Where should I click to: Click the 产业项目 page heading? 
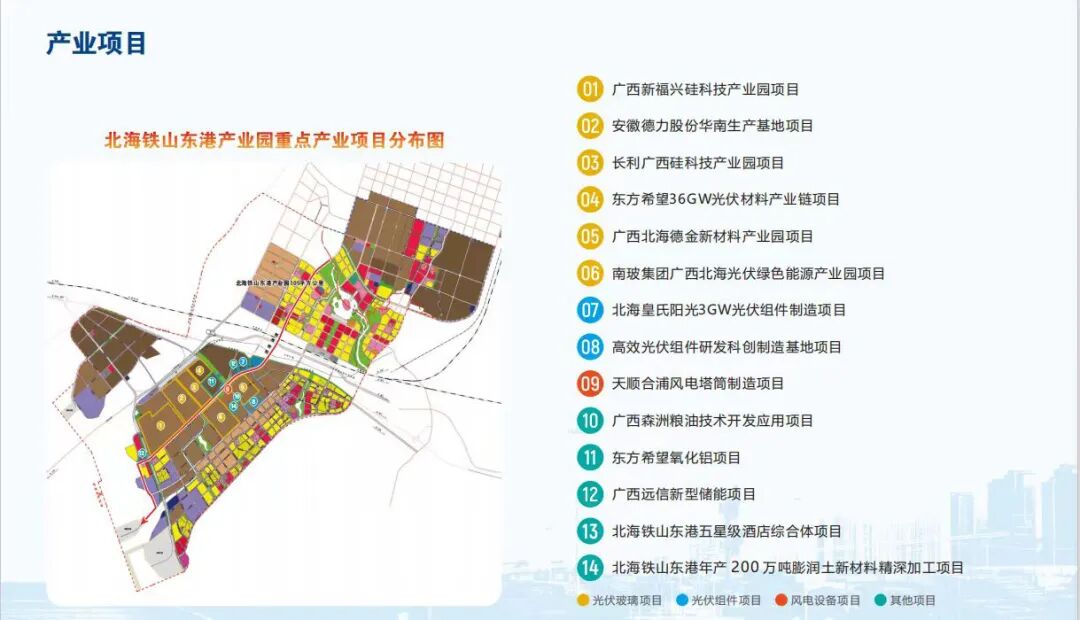coord(96,43)
